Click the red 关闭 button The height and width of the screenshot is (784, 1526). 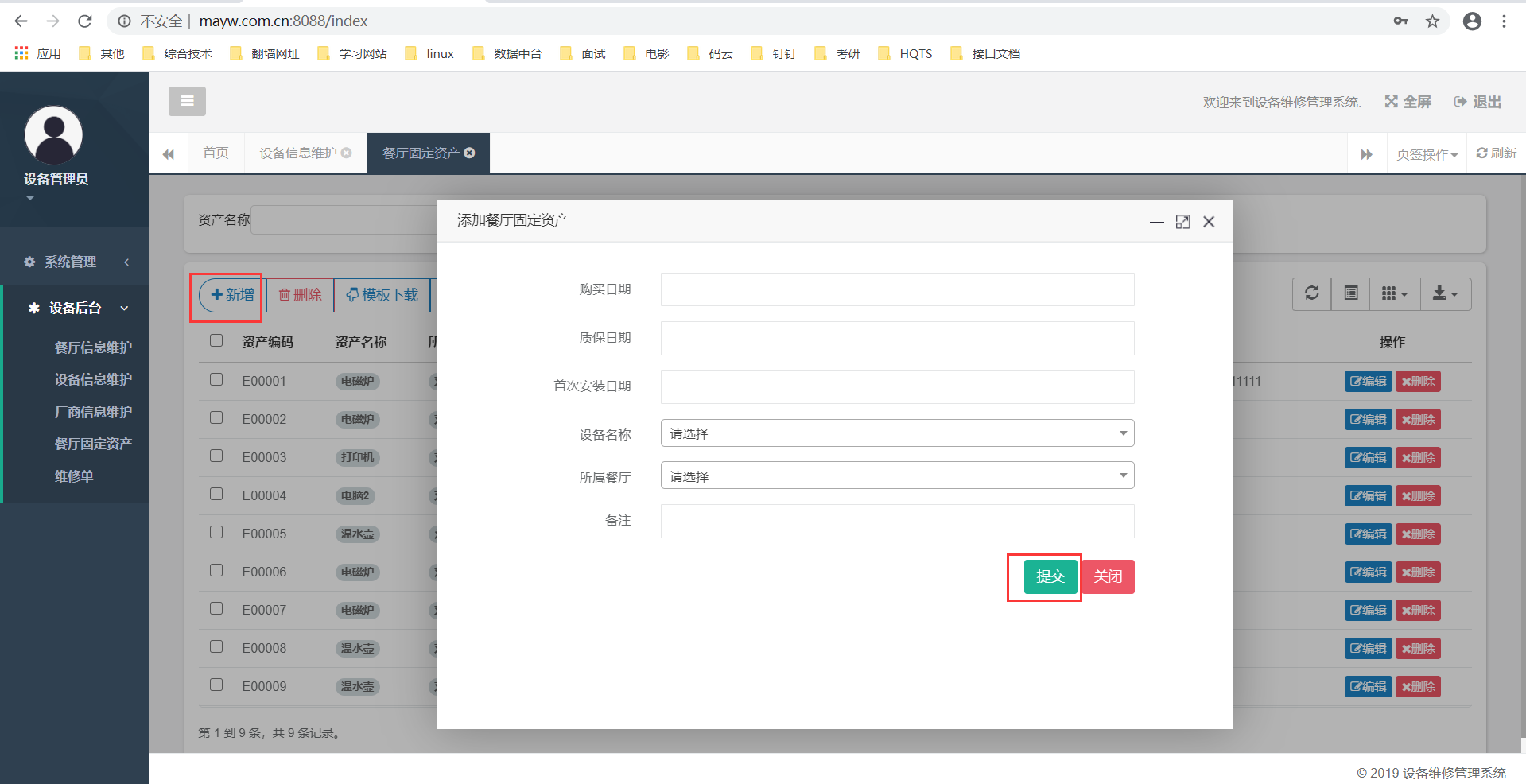pyautogui.click(x=1108, y=576)
